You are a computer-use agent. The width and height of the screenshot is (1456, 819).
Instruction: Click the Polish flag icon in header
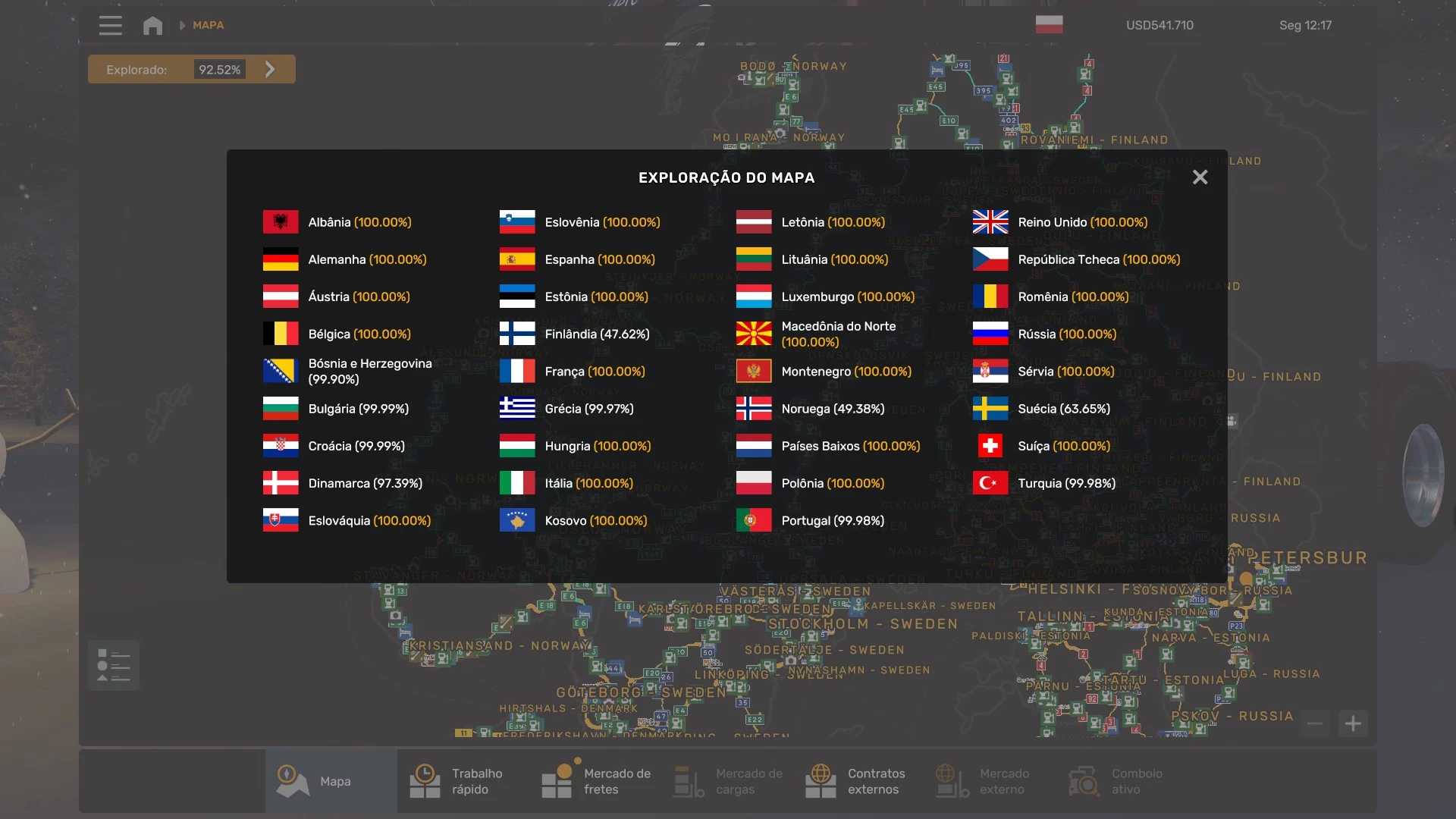click(1049, 24)
